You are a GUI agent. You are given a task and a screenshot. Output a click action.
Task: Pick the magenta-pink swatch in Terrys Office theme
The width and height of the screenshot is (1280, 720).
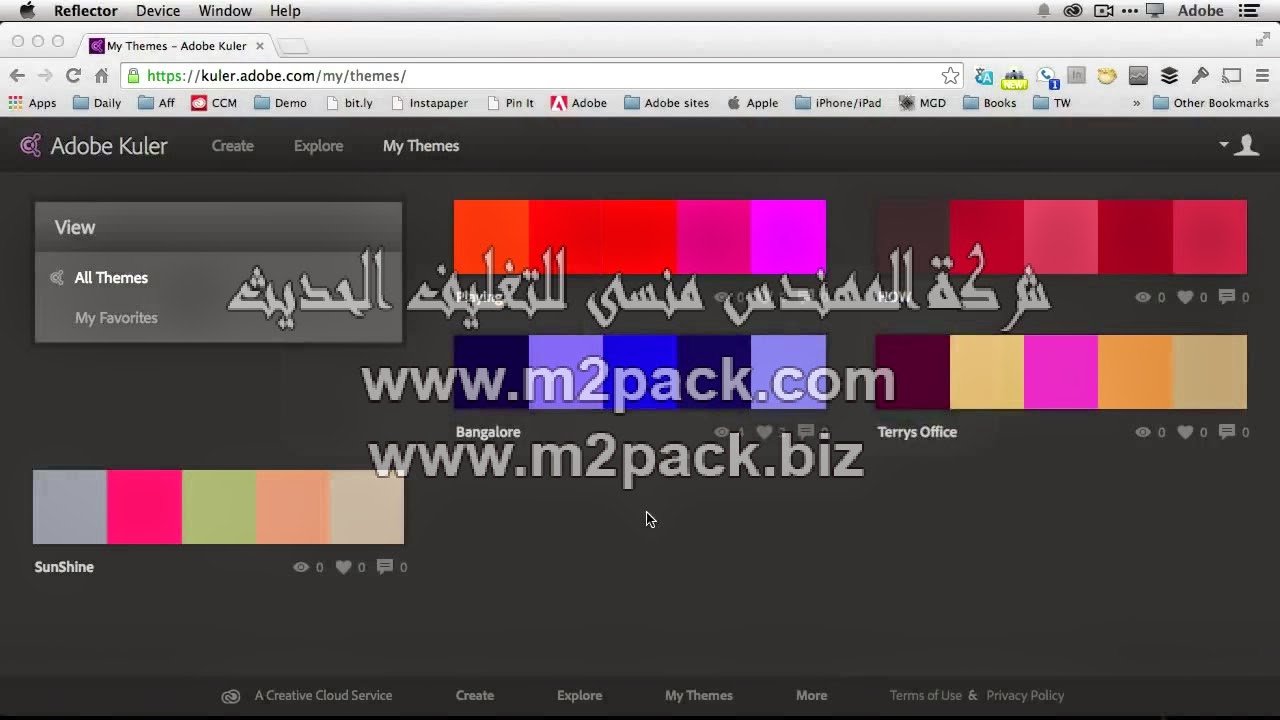pos(1061,372)
